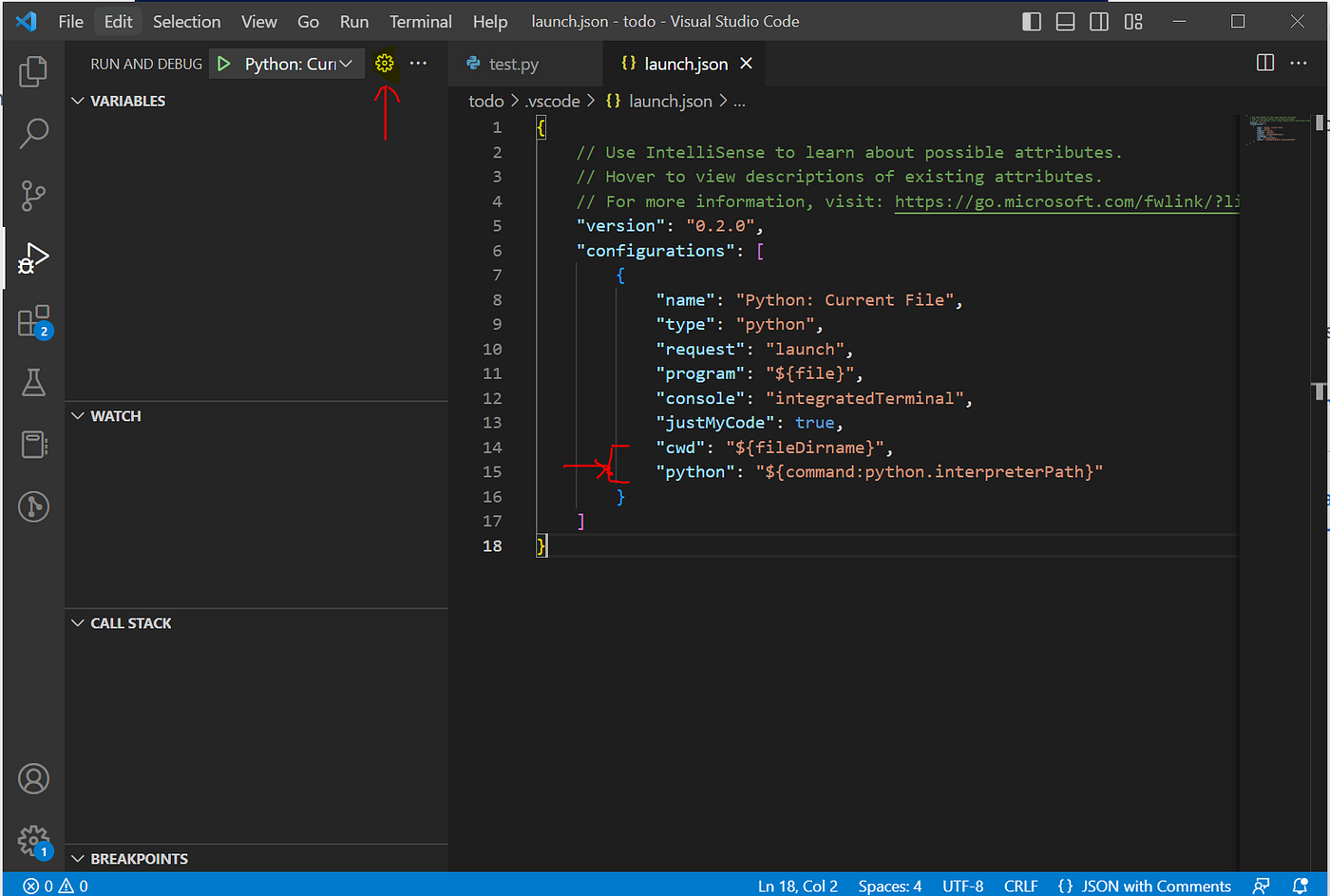Viewport: 1330px width, 896px height.
Task: Click the todo breadcrumb
Action: (486, 101)
